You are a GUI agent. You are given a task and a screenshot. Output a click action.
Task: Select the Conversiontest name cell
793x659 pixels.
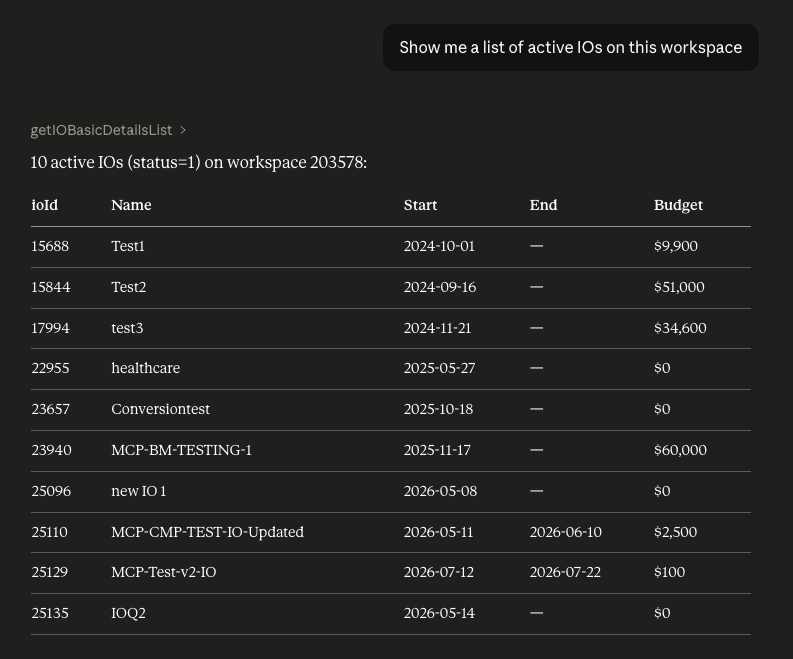[x=160, y=409]
